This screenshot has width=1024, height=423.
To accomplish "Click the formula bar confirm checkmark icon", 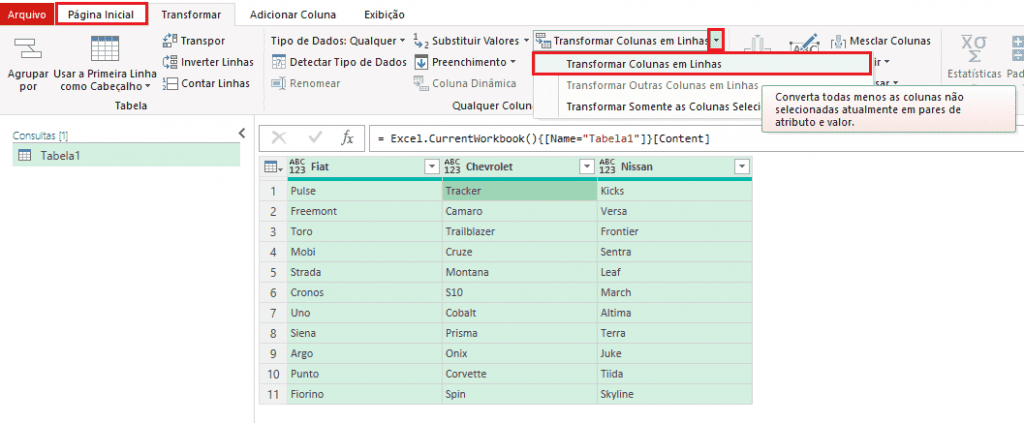I will click(x=315, y=137).
